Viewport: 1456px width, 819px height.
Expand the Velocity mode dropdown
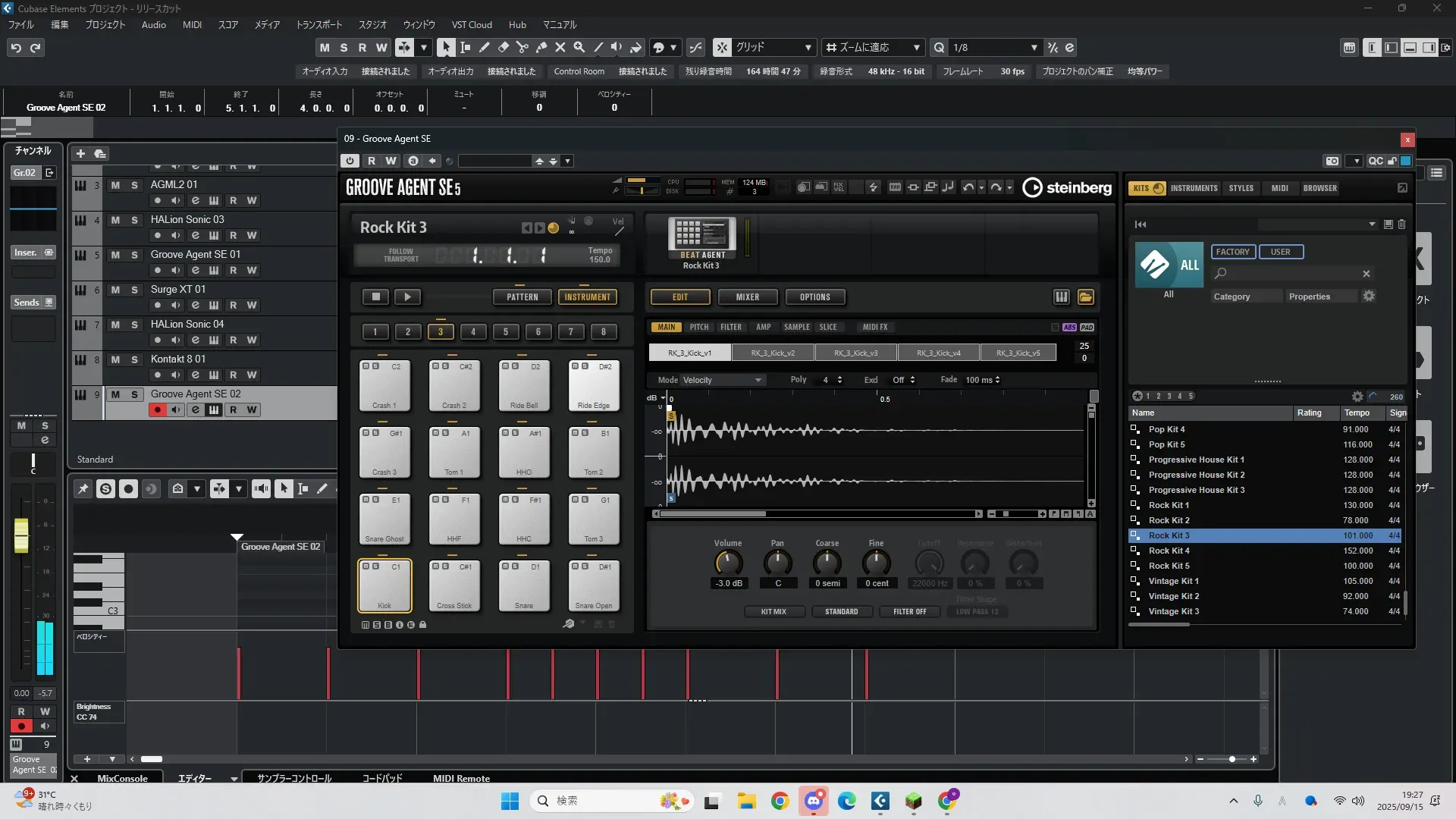[757, 380]
